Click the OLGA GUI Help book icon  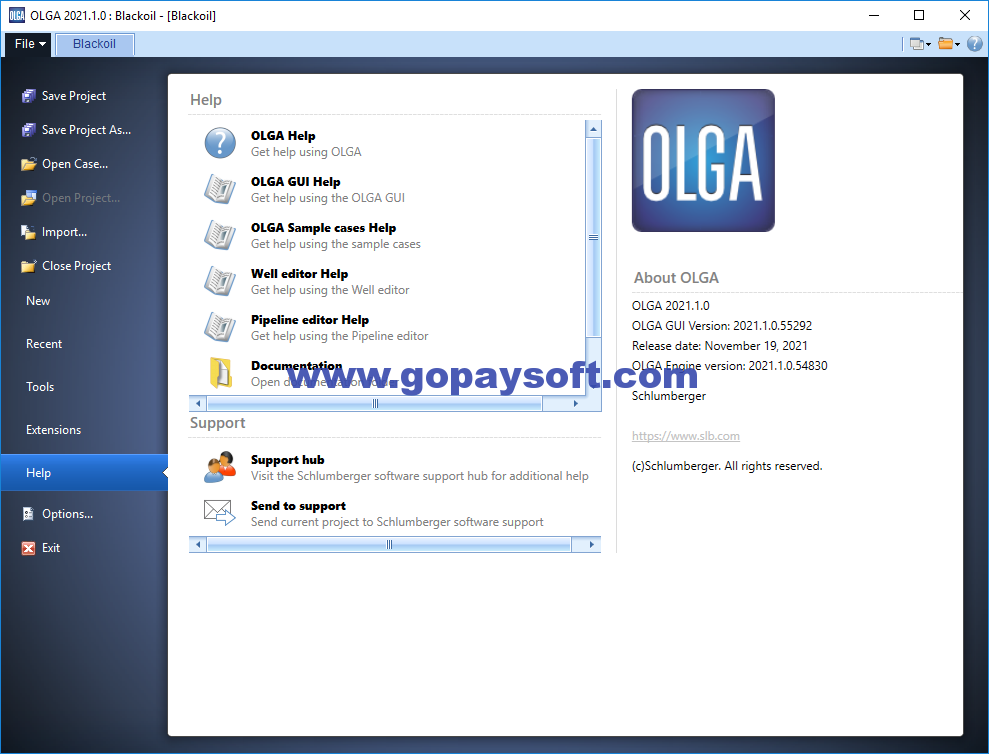coord(220,189)
